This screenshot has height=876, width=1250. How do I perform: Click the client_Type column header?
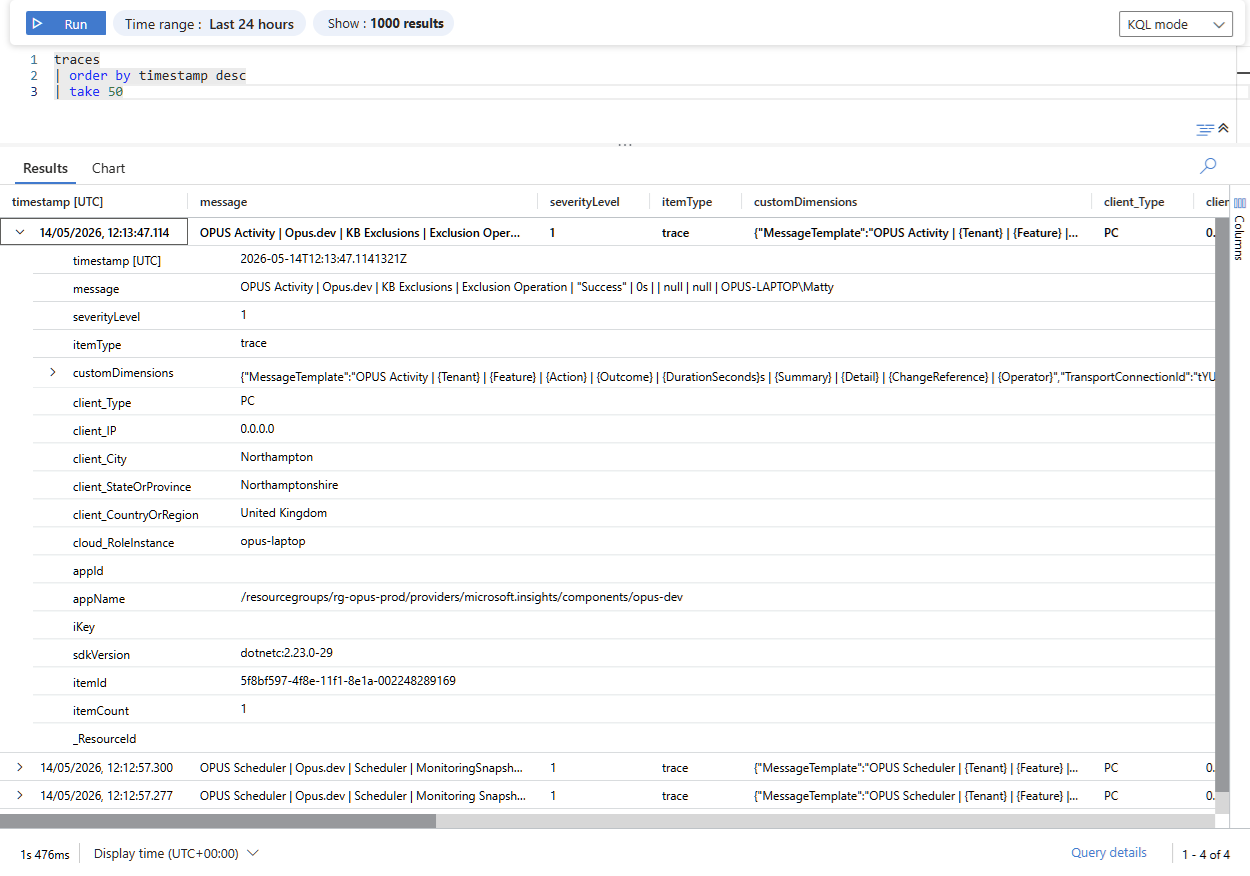pos(1134,201)
